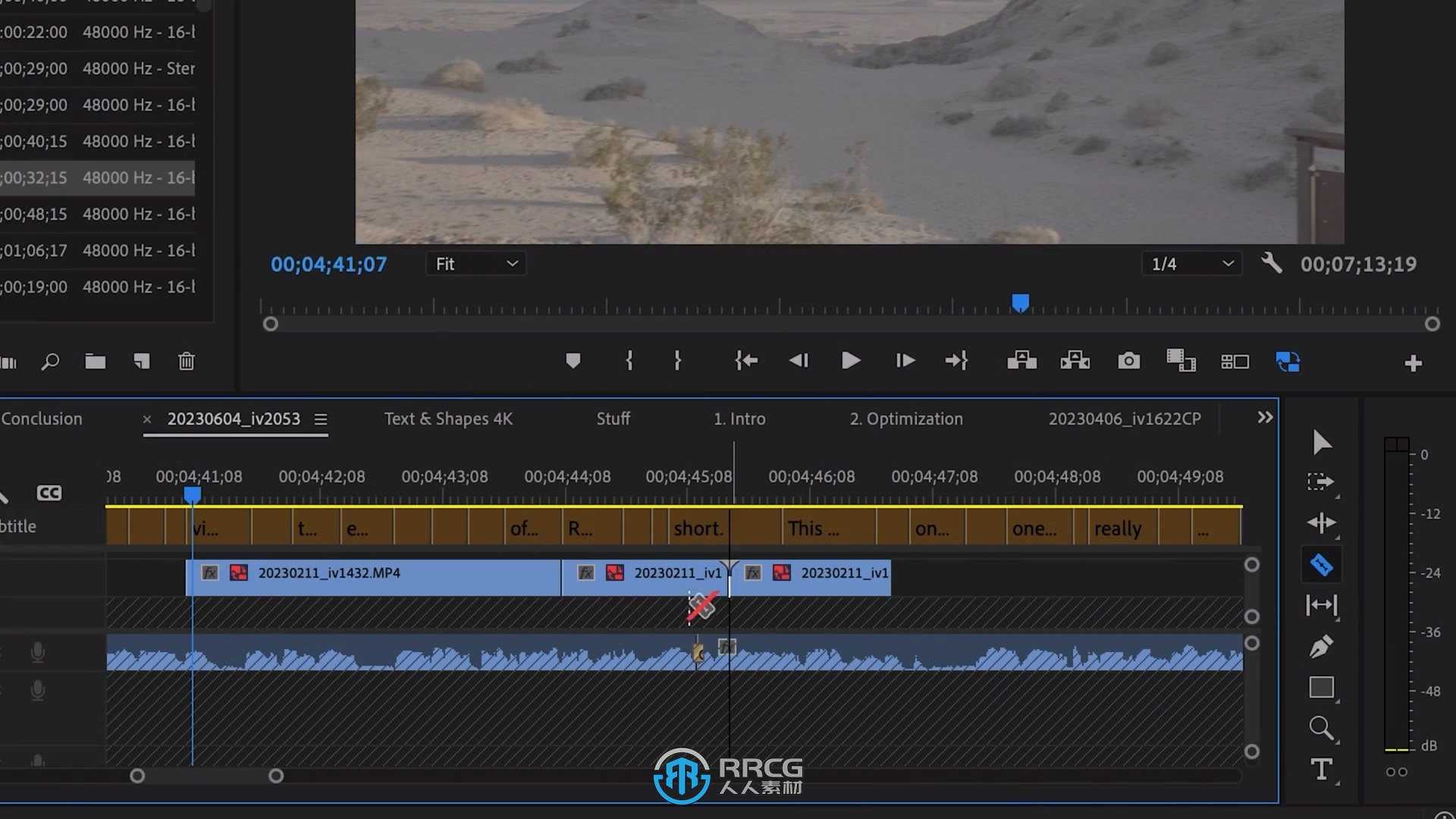1456x819 pixels.
Task: Switch to Text & Shapes 4K tab
Action: click(x=448, y=419)
